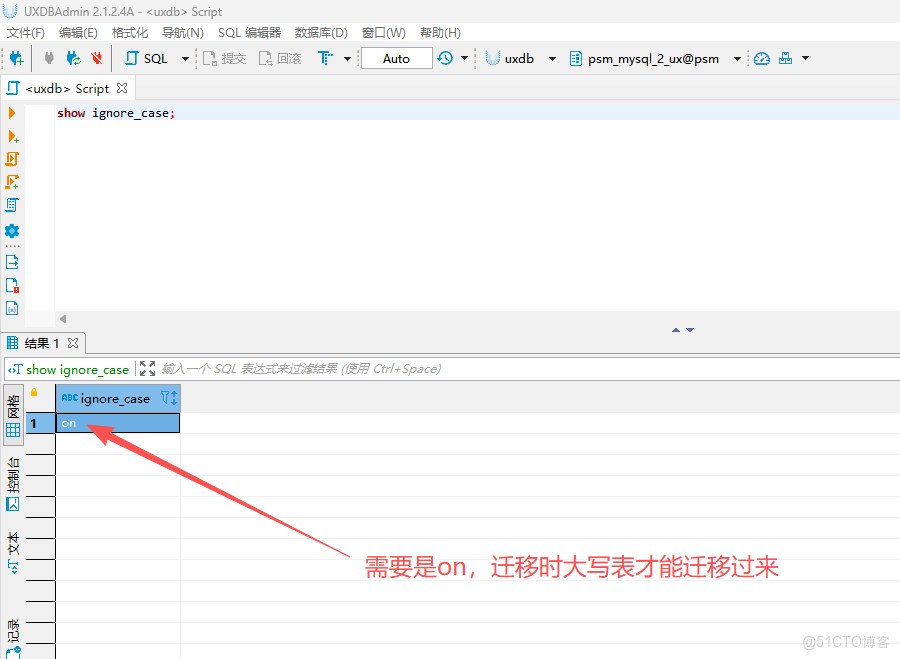Click the 提交 commit button
This screenshot has width=900, height=659.
tap(224, 59)
